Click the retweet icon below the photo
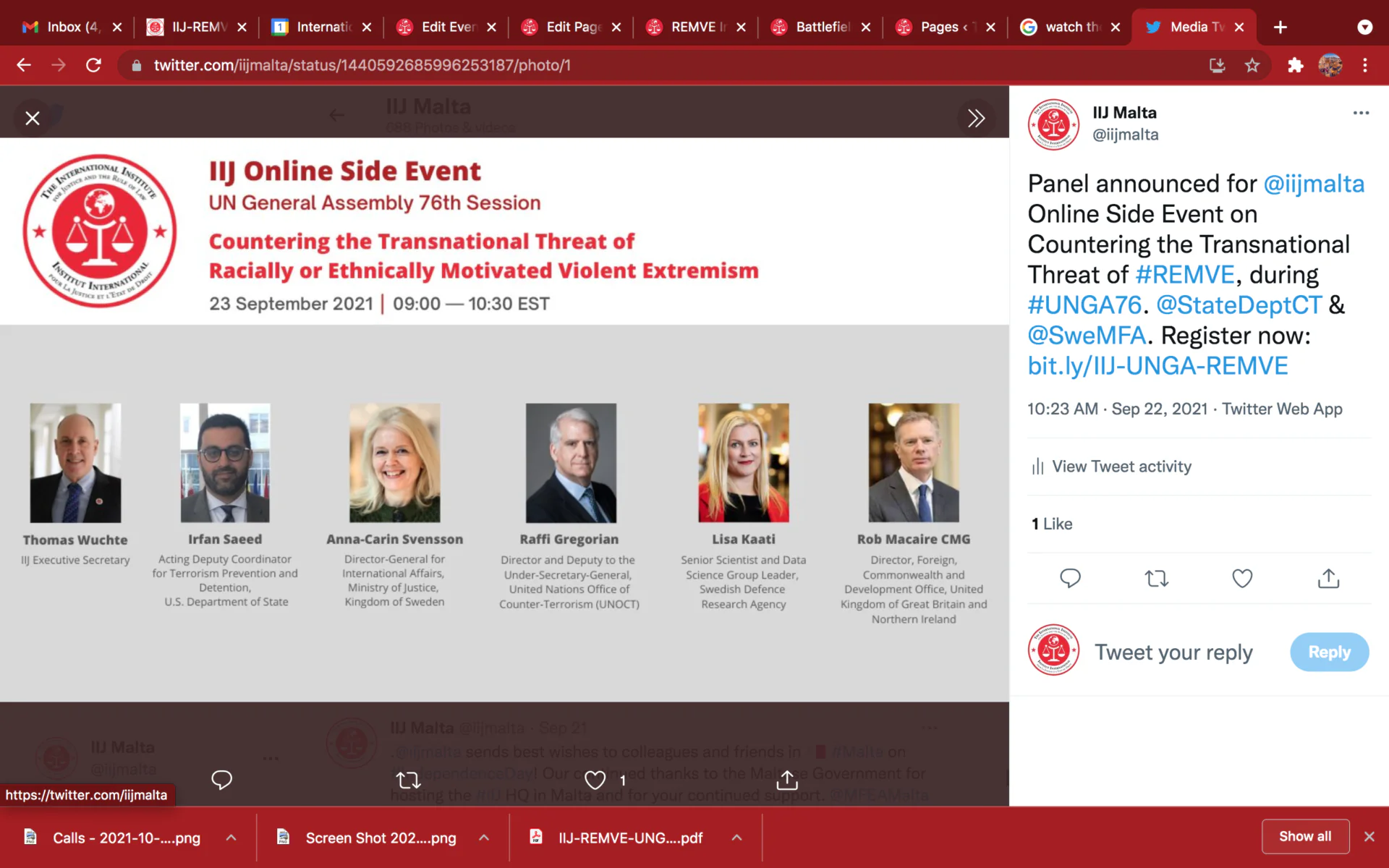The width and height of the screenshot is (1389, 868). 408,780
